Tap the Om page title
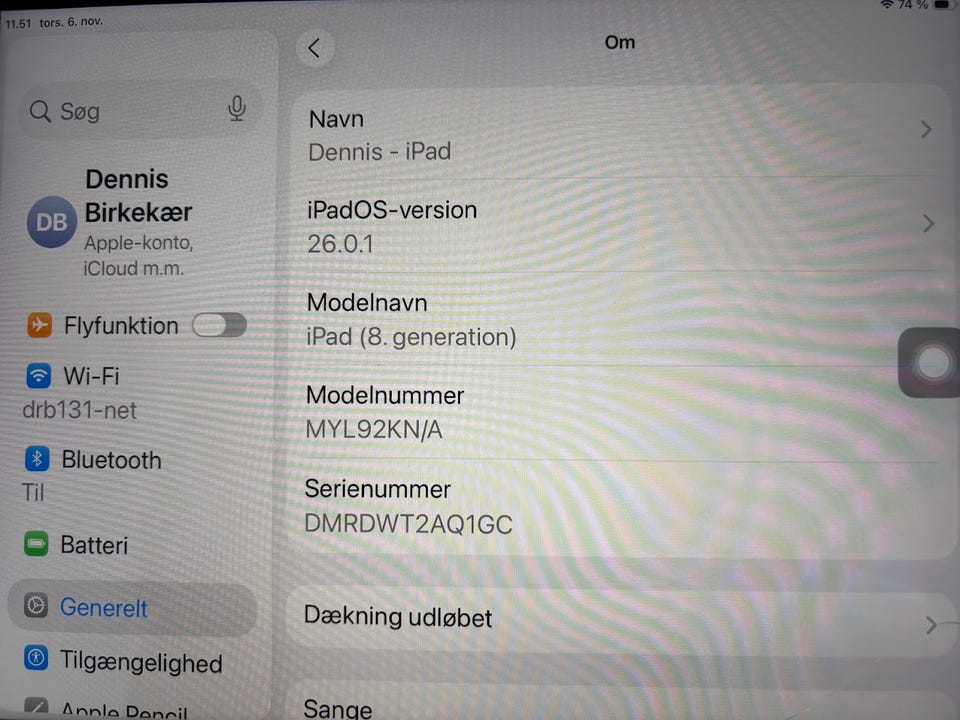 (620, 42)
